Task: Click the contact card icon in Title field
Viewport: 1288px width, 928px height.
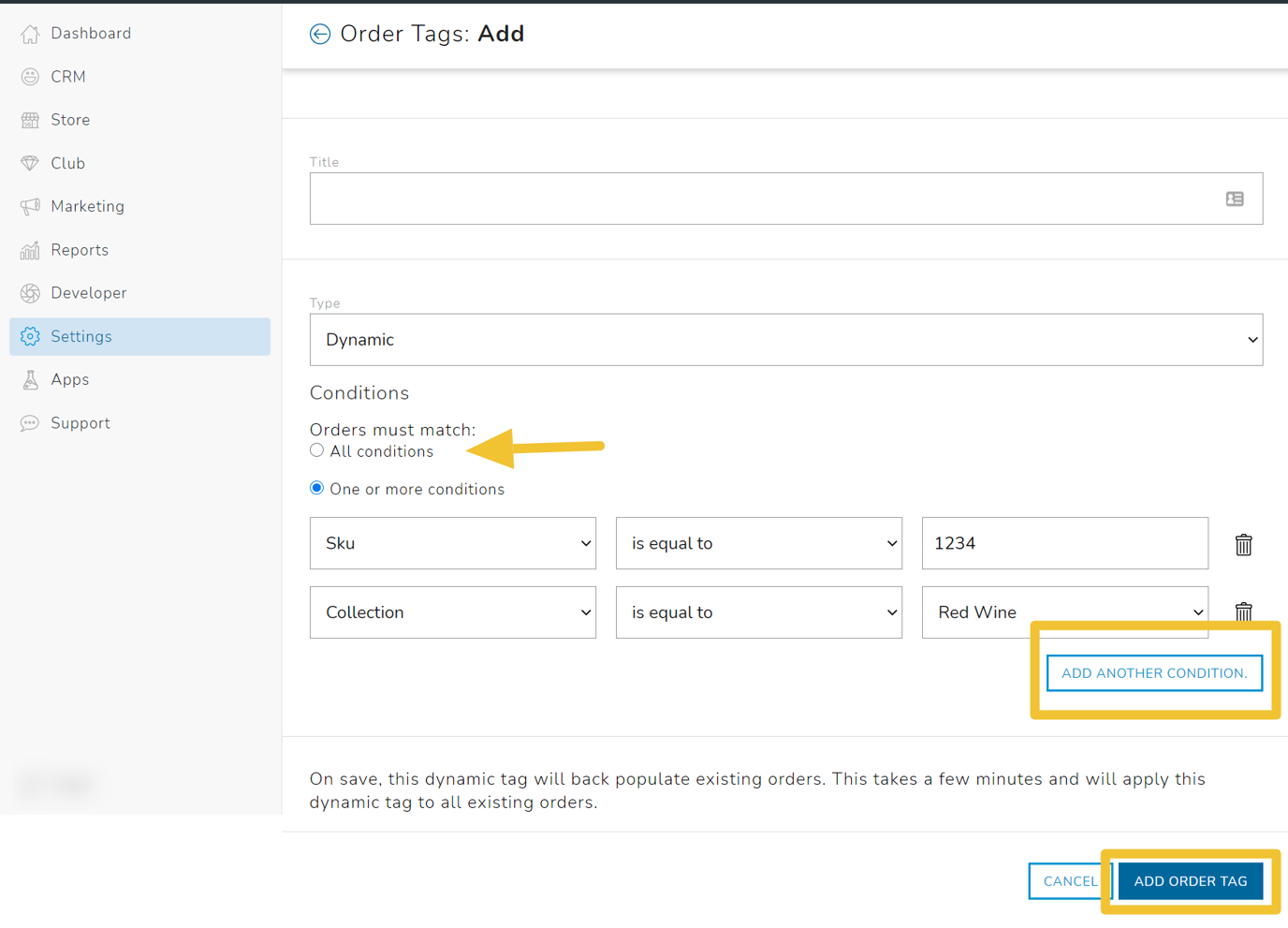Action: (1234, 199)
